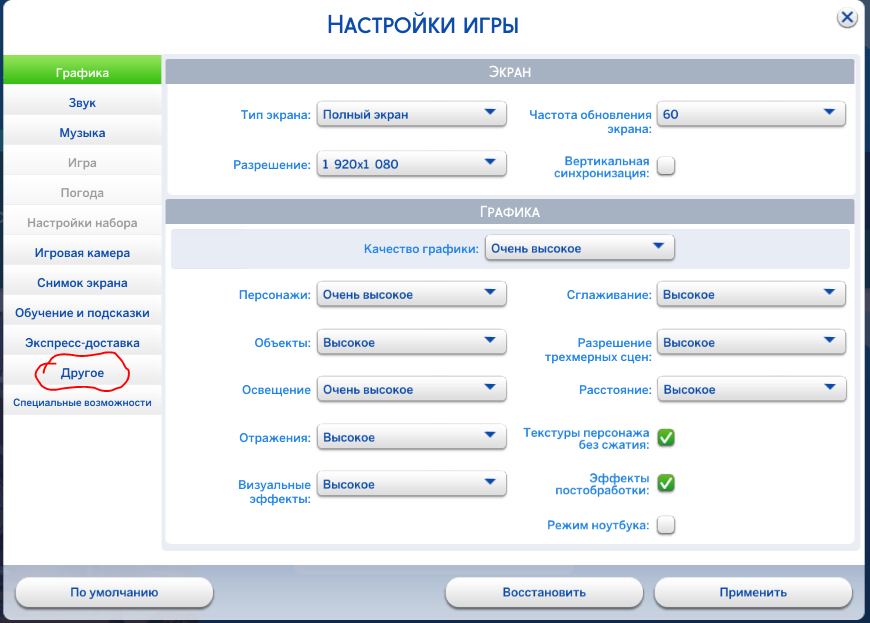The image size is (870, 623).
Task: Open the Другое settings tab
Action: 82,371
